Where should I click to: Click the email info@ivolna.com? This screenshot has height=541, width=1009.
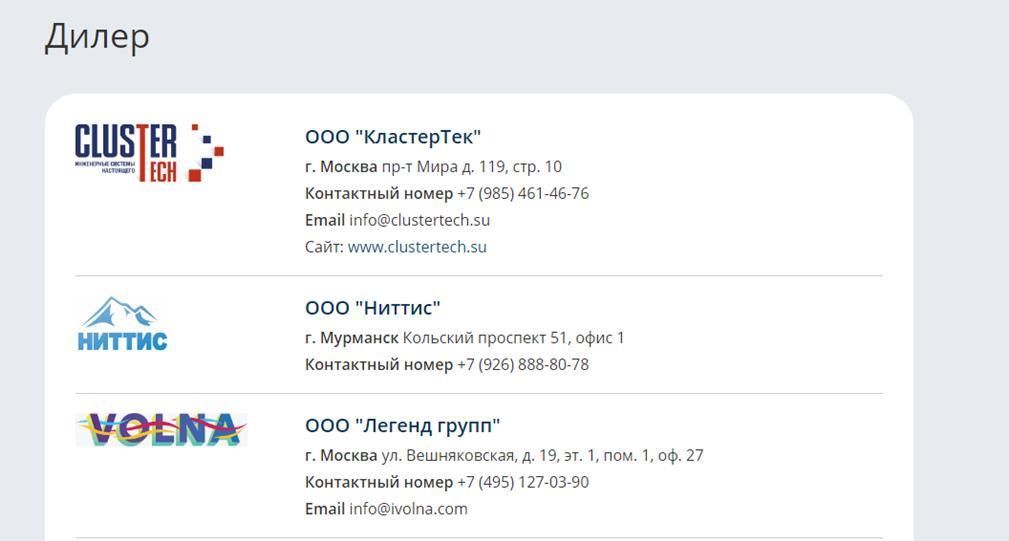[x=408, y=509]
